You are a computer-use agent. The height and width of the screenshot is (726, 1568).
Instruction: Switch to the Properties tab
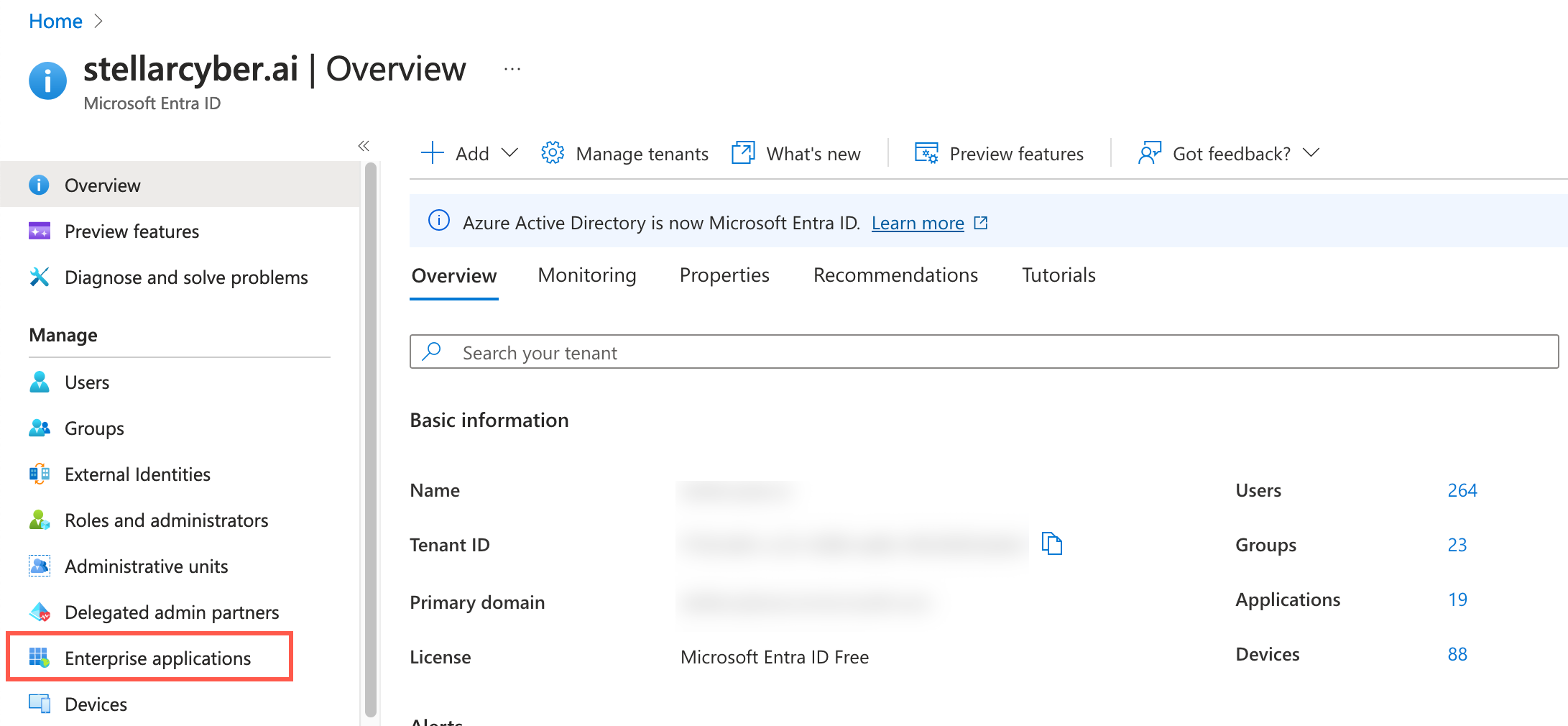[x=724, y=275]
